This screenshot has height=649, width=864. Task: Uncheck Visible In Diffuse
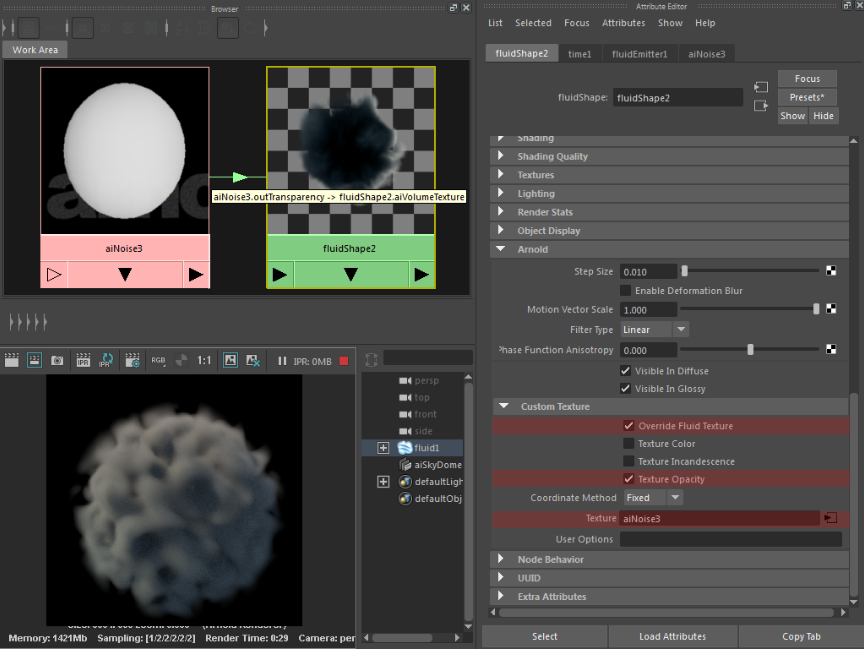tap(626, 371)
